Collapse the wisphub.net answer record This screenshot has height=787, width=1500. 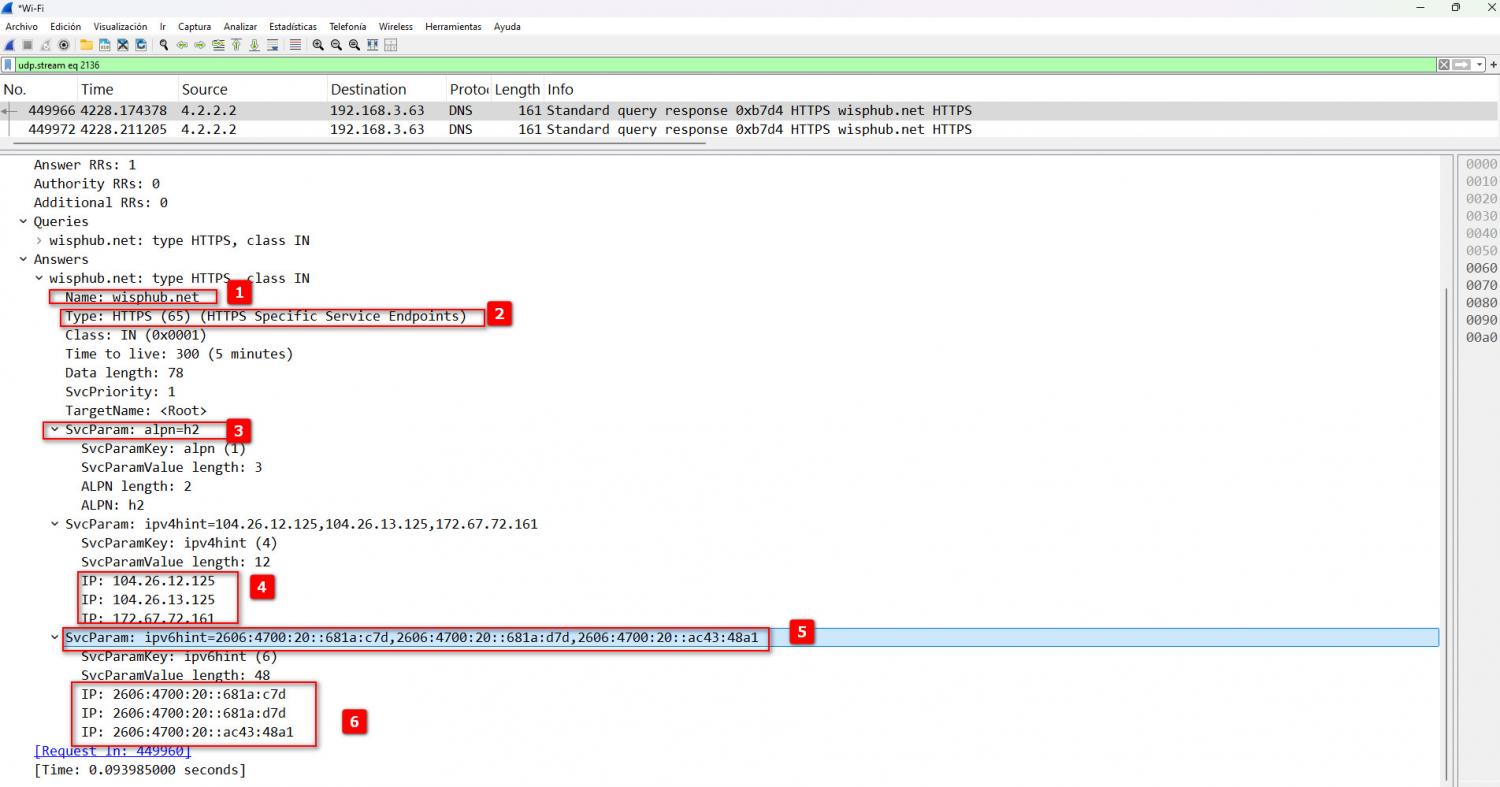tap(39, 278)
